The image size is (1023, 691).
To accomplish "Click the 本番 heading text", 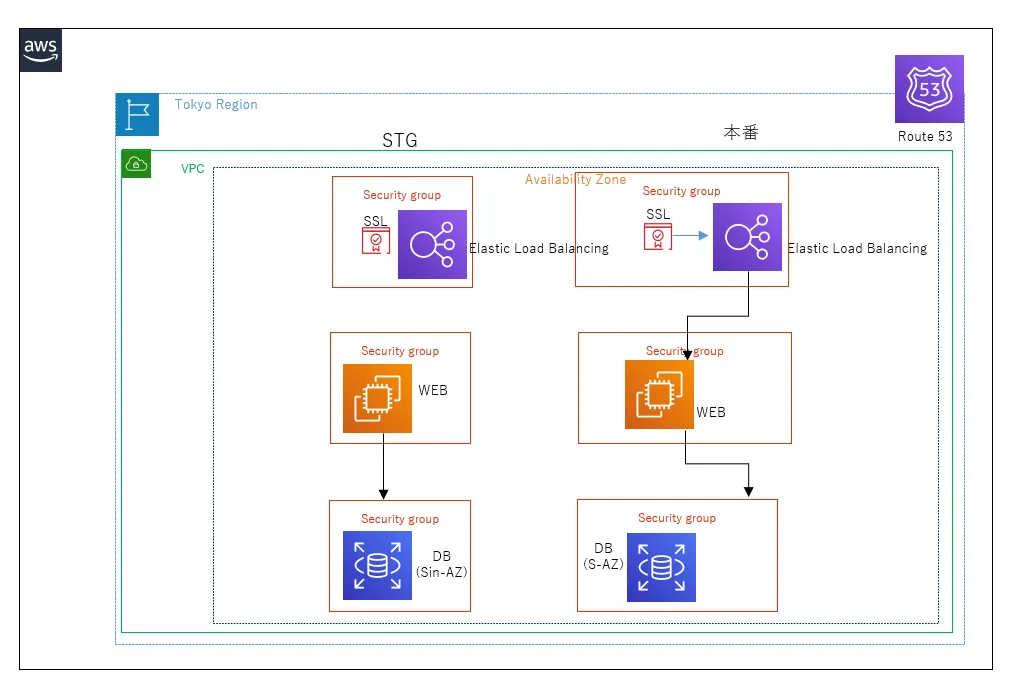I will click(741, 132).
